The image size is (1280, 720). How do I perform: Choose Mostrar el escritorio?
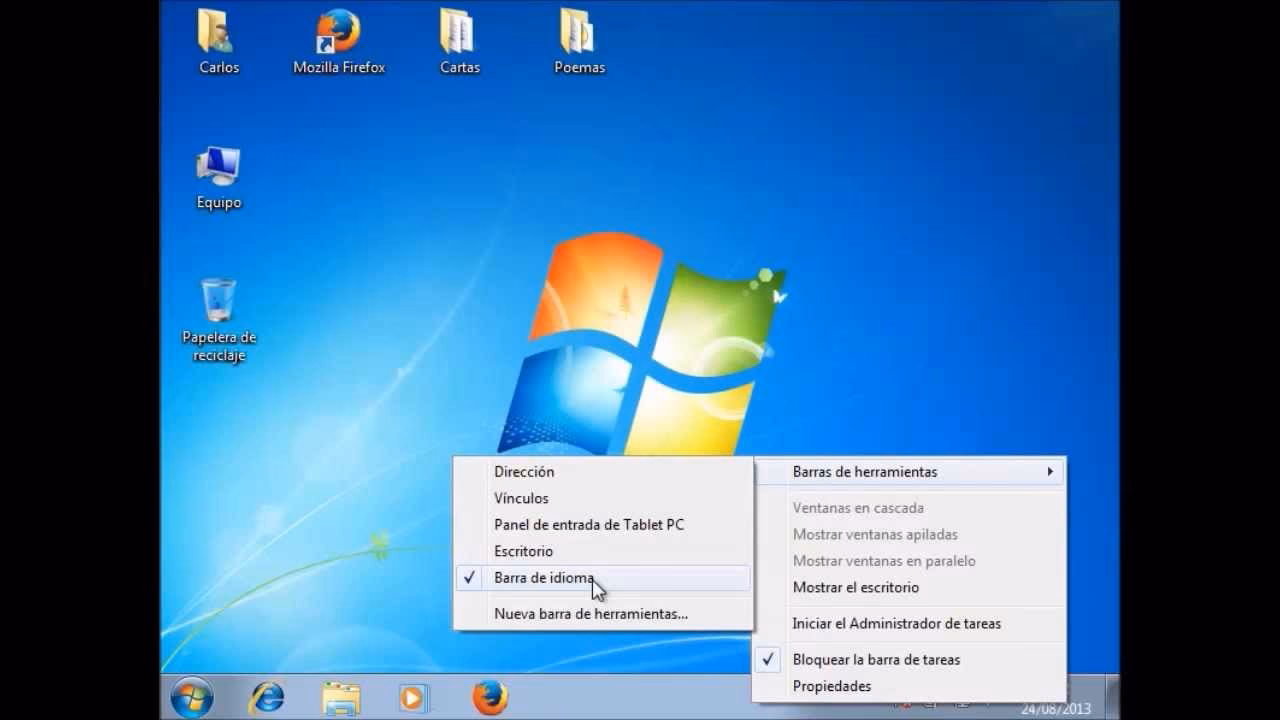pos(855,587)
